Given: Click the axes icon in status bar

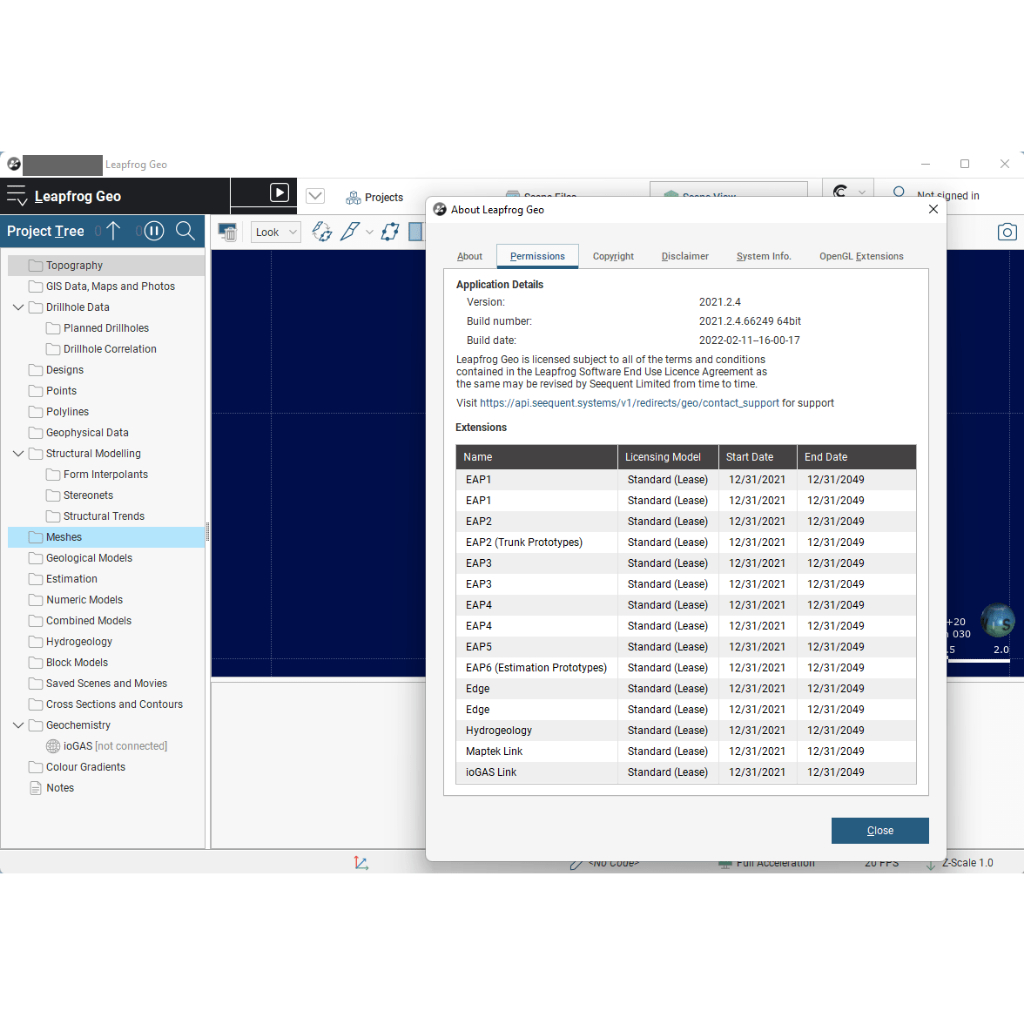Looking at the screenshot, I should 361,863.
